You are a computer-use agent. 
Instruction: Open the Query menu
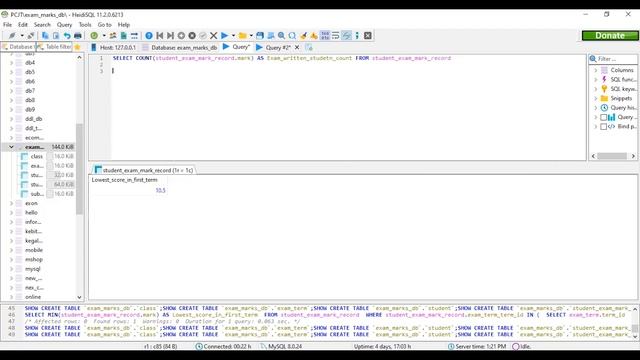(64, 24)
